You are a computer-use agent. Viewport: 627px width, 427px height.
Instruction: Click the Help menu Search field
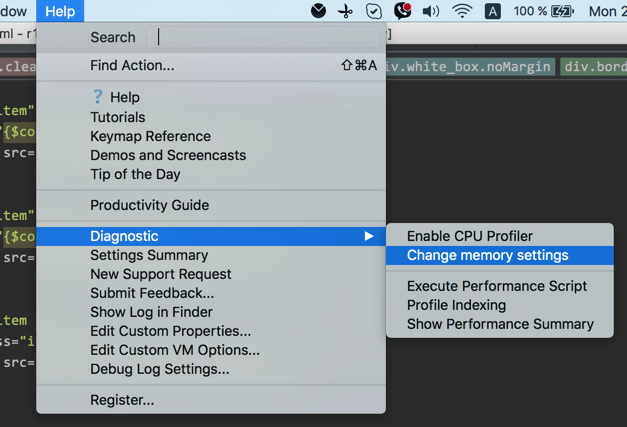click(265, 37)
